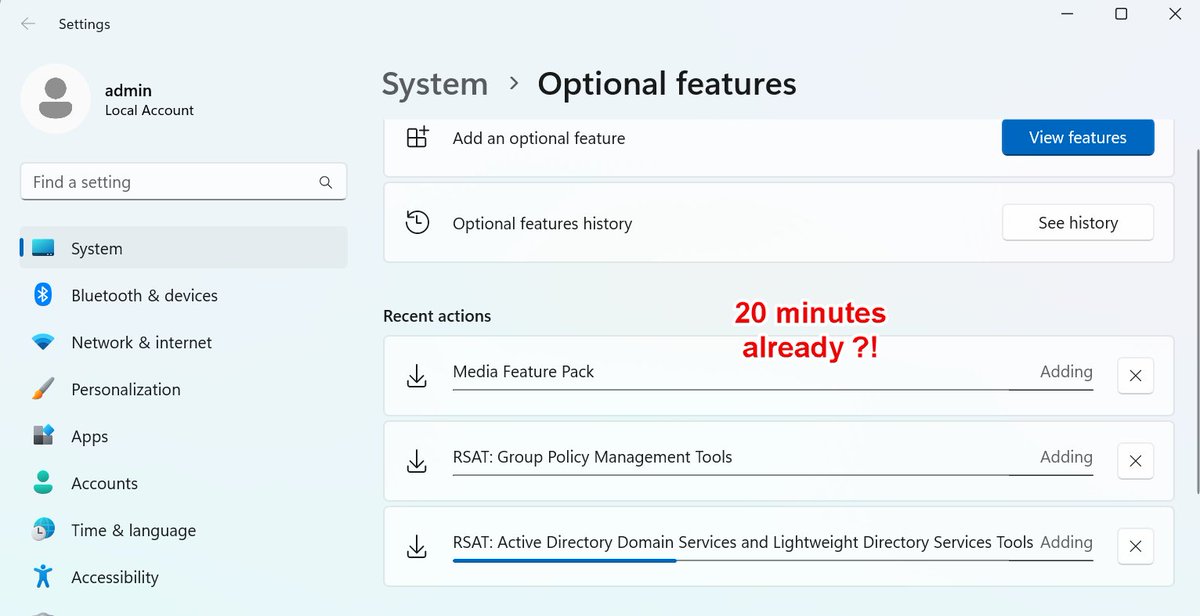Open Bluetooth & devices settings
Viewport: 1200px width, 616px height.
click(184, 295)
